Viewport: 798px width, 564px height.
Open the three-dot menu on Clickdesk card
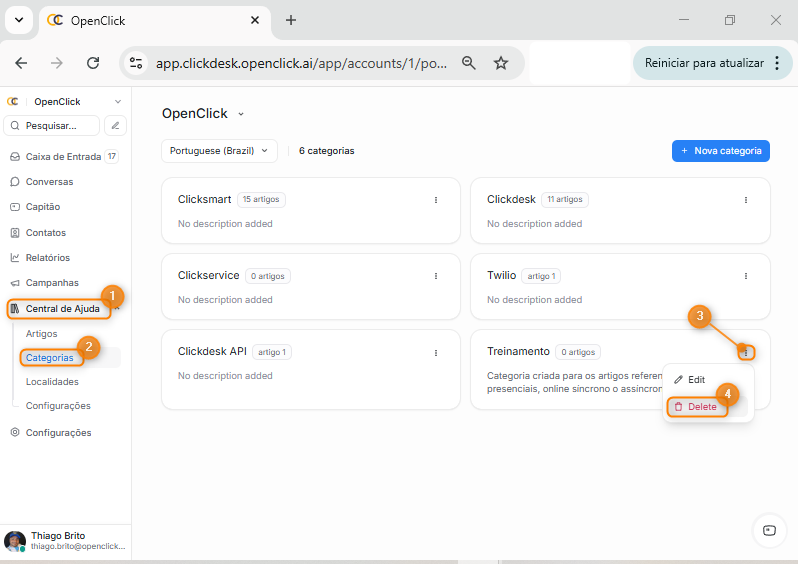pos(746,200)
